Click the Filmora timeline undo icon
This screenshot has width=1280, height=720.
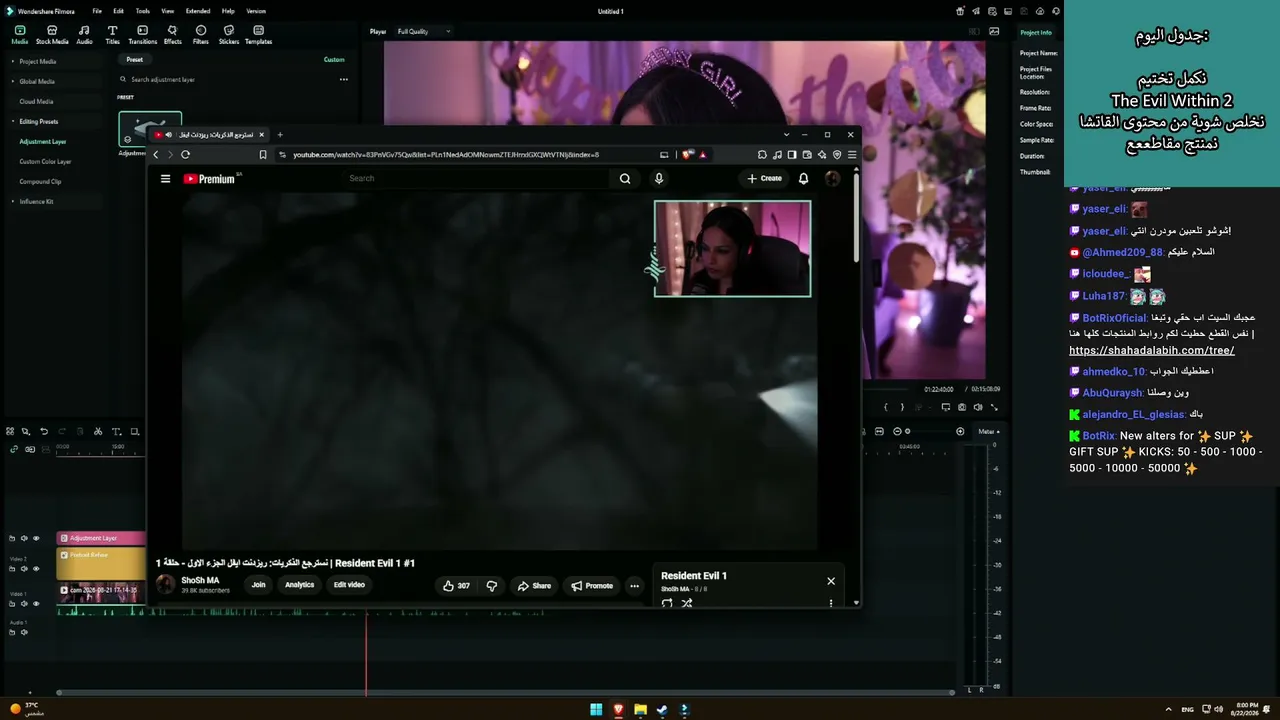44,432
